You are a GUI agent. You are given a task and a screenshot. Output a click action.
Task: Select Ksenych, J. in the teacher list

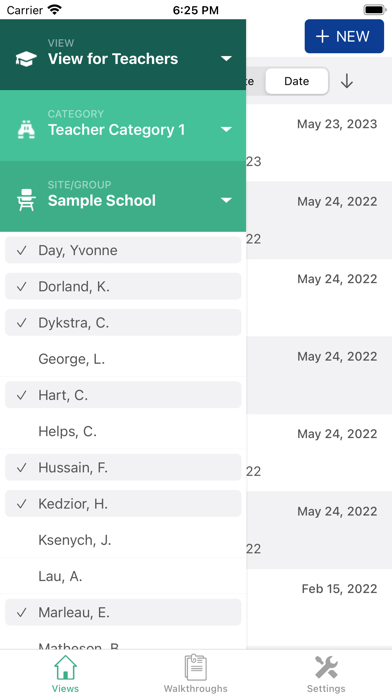[x=123, y=540]
